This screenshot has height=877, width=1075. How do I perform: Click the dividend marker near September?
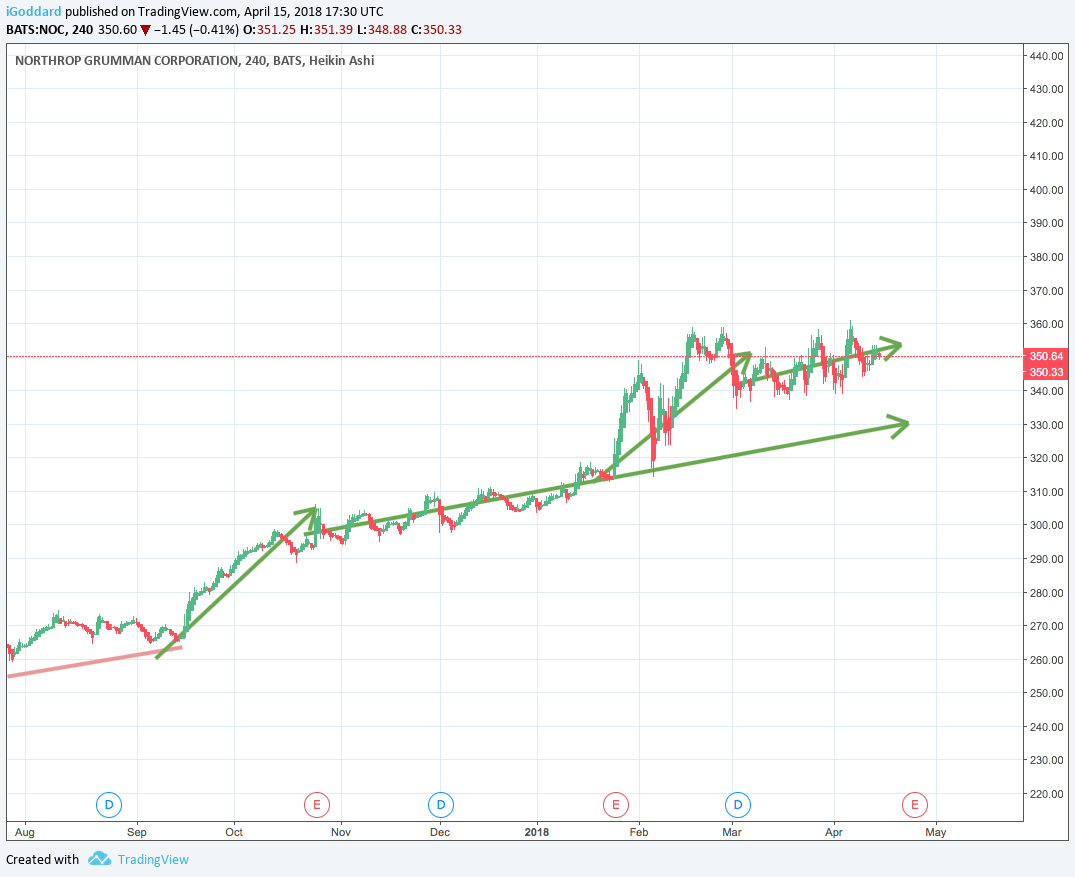[108, 804]
